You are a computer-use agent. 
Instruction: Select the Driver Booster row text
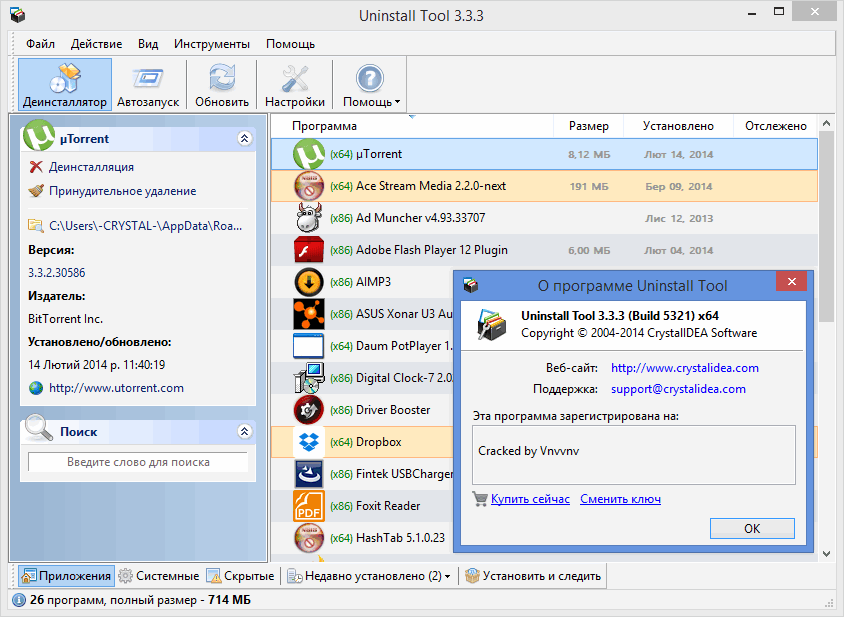(x=393, y=410)
